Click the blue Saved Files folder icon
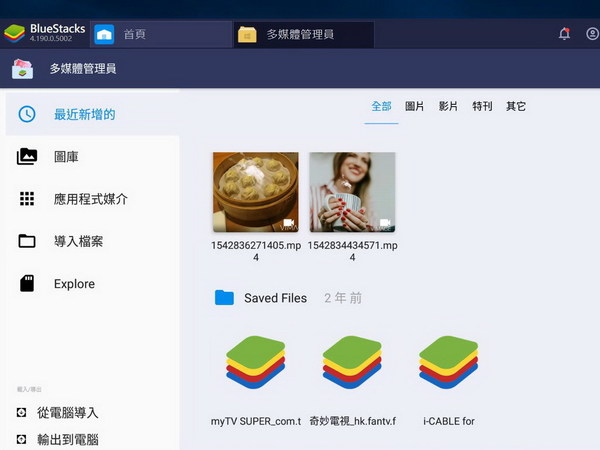The image size is (600, 450). point(224,298)
